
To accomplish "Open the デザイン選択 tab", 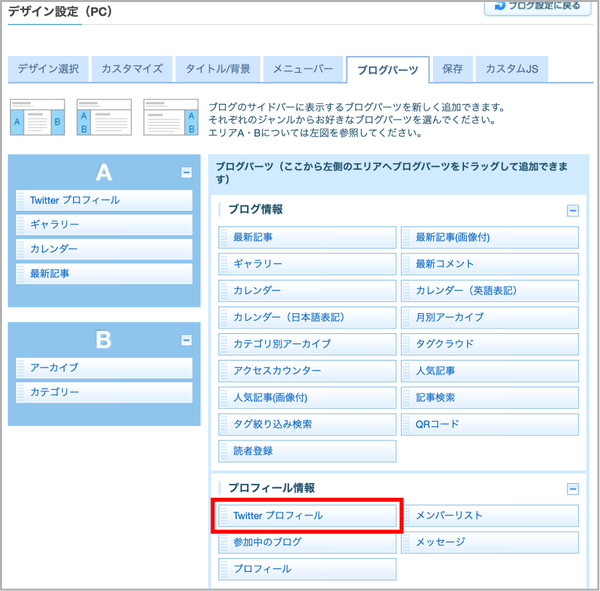I will pyautogui.click(x=48, y=69).
